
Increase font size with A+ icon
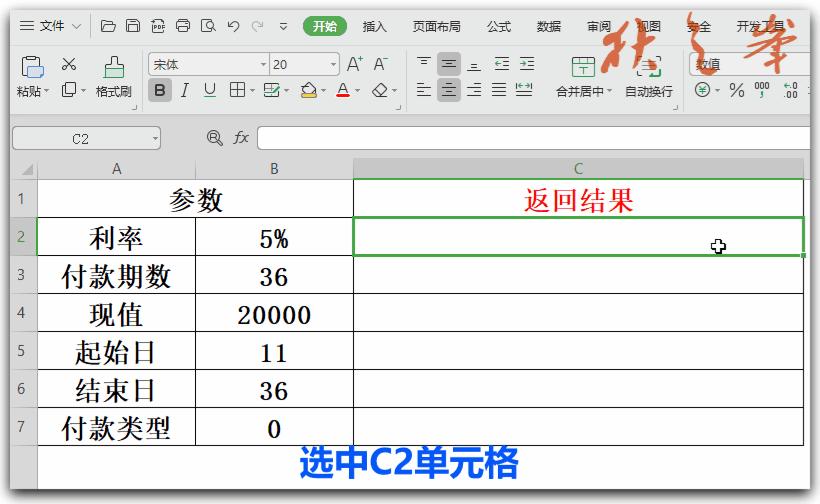(x=355, y=64)
